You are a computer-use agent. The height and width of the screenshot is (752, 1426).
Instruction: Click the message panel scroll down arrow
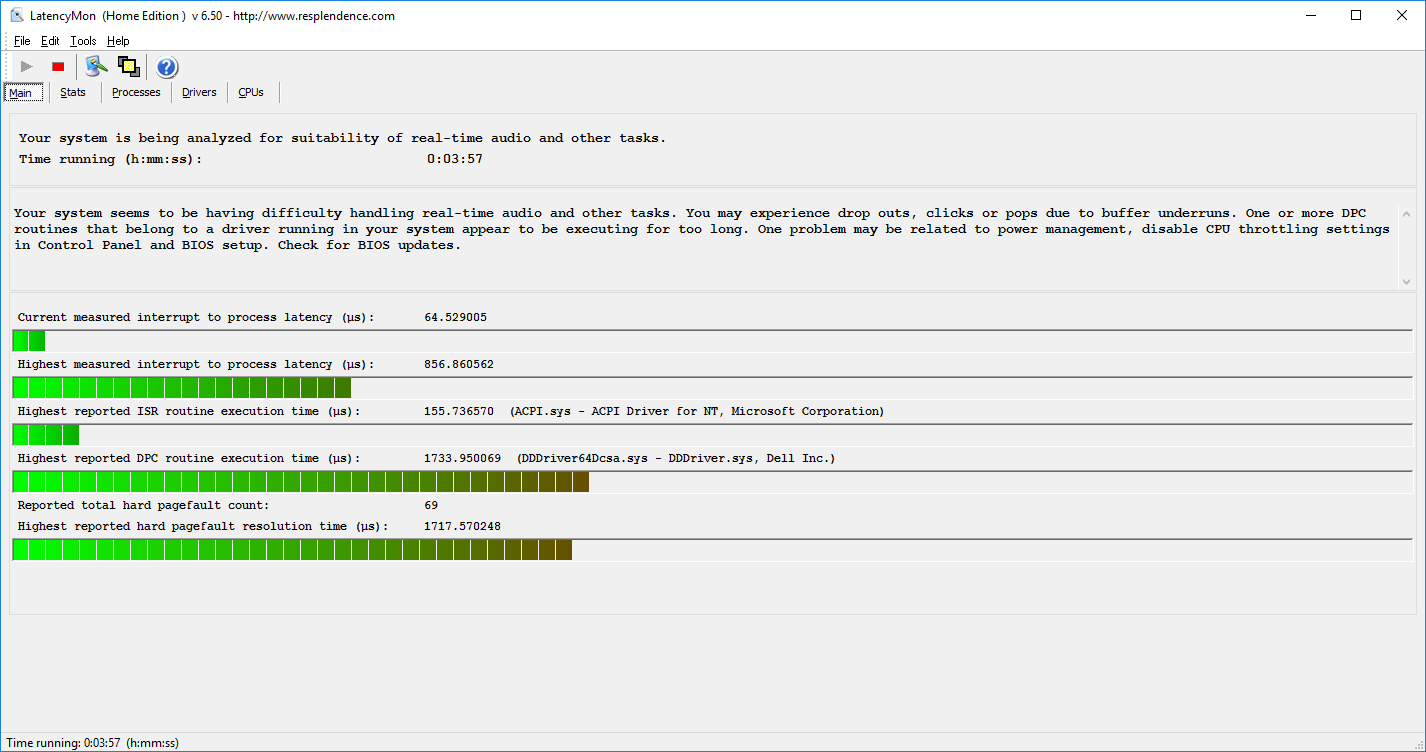click(x=1406, y=281)
